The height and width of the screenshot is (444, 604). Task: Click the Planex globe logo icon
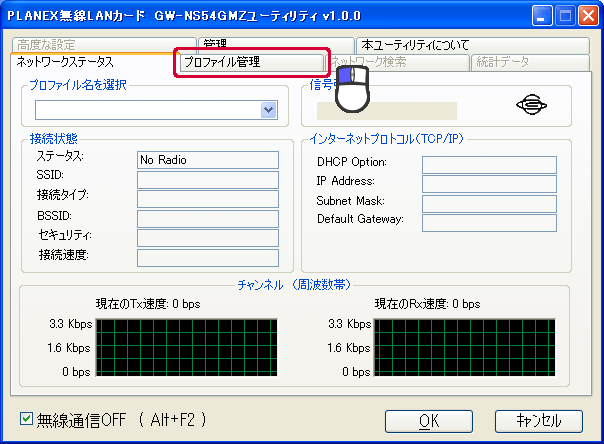531,104
